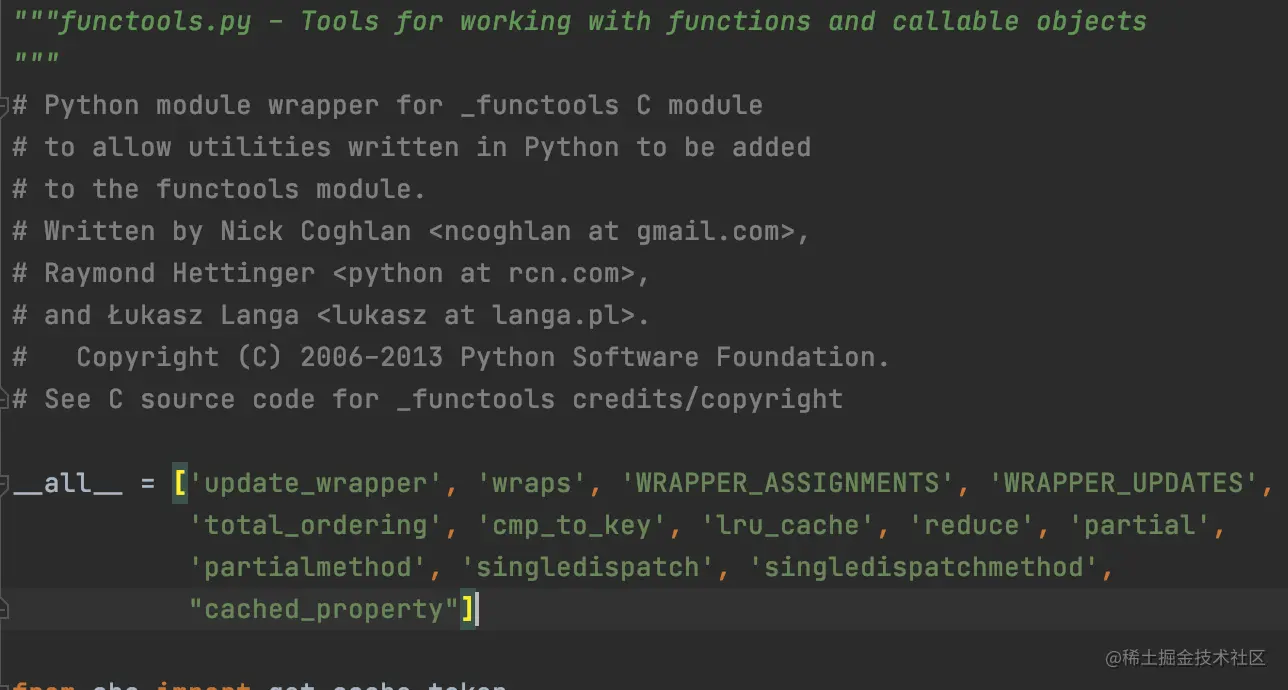Screen dimensions: 1288x690
Task: Click the string 'total_ordering'
Action: tap(315, 525)
